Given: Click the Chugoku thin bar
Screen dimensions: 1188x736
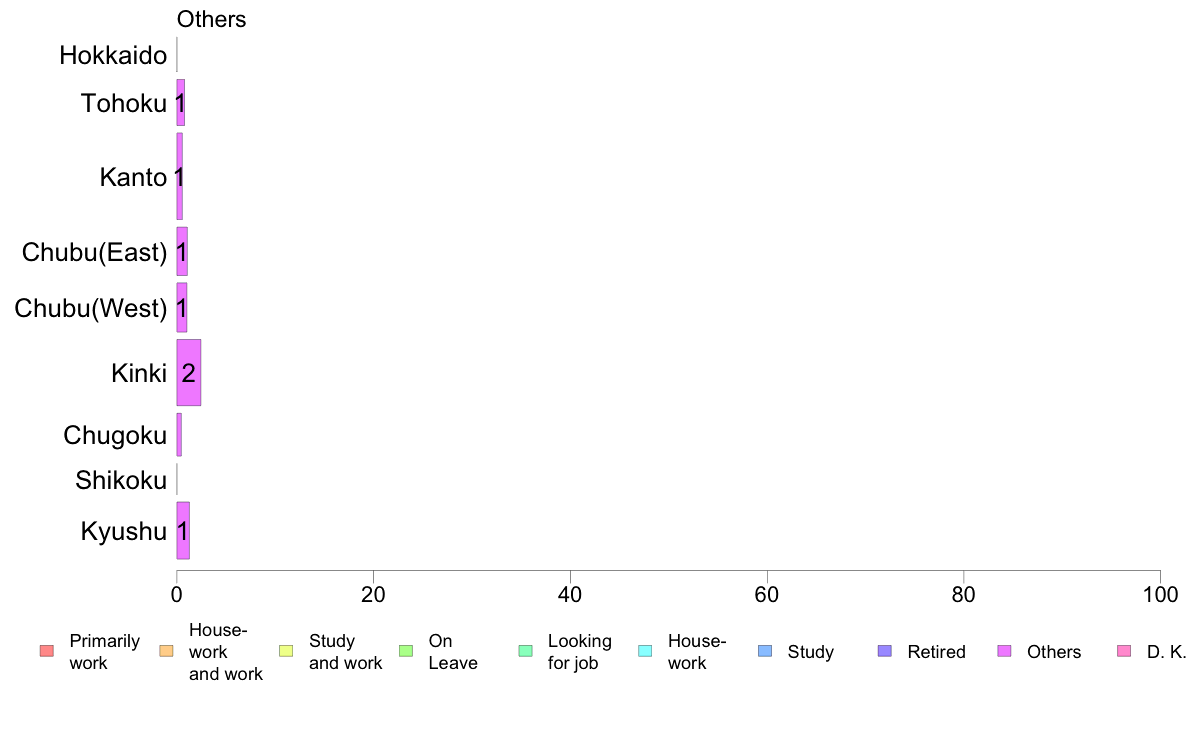Looking at the screenshot, I should [x=179, y=435].
